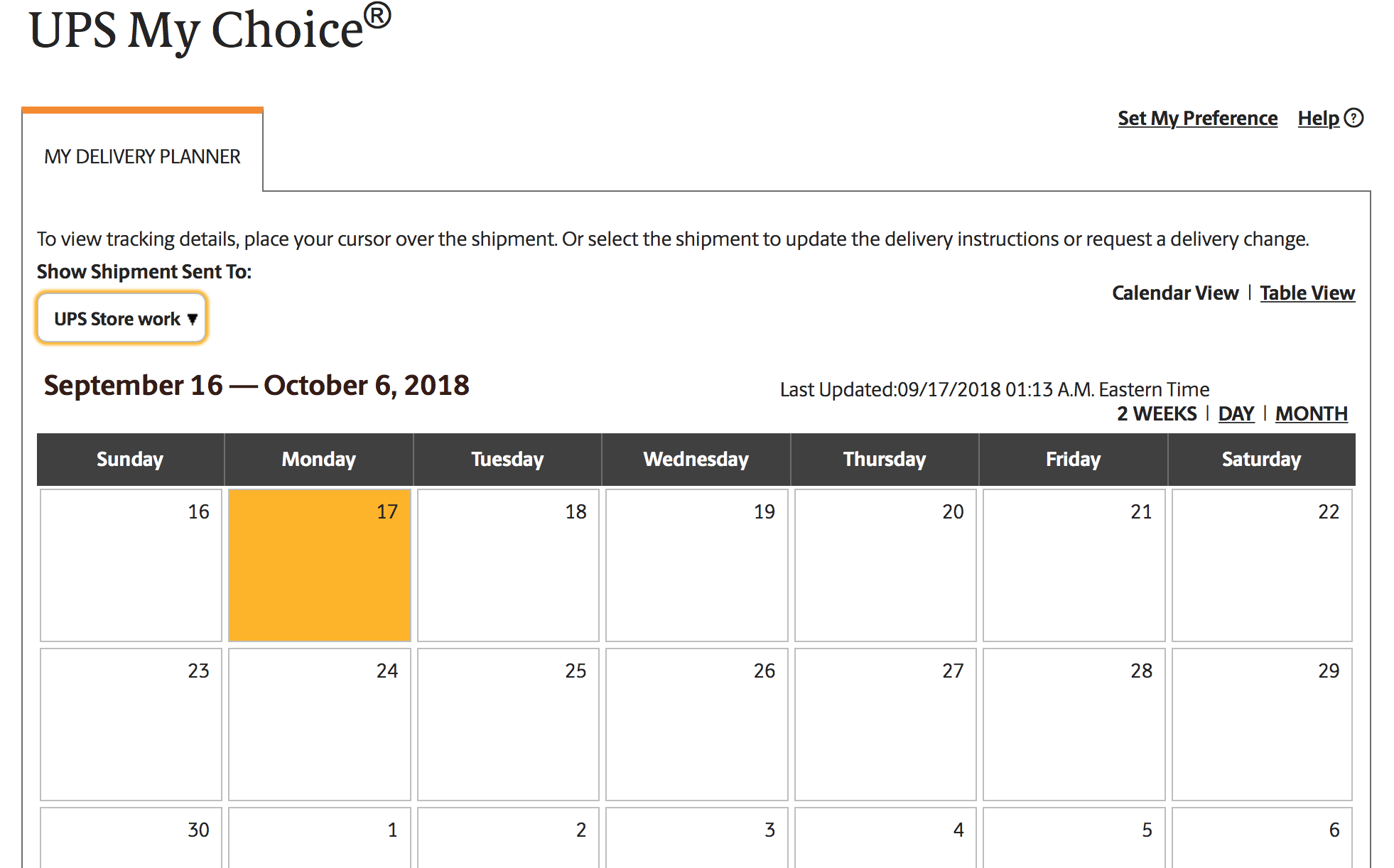Switch calendar to DAY view
Image resolution: width=1394 pixels, height=868 pixels.
pos(1236,413)
